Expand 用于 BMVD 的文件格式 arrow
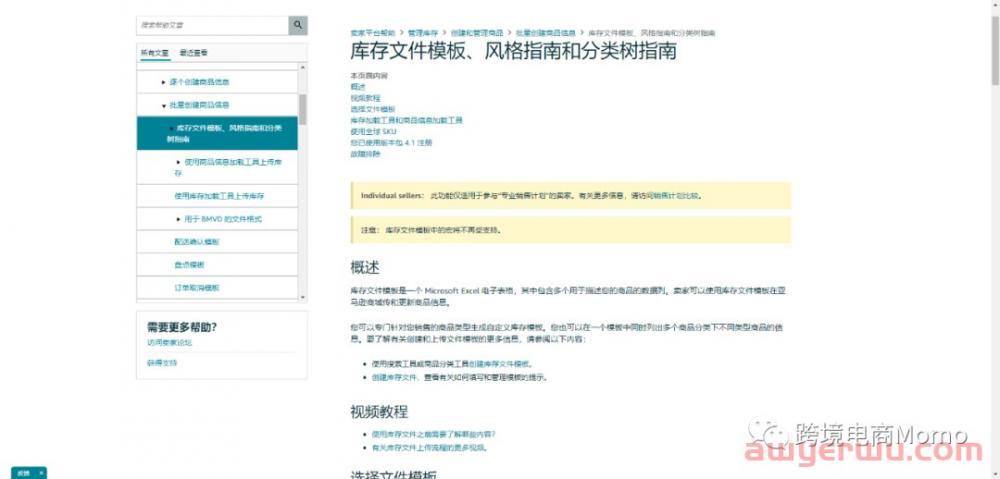This screenshot has height=479, width=1000. (x=179, y=219)
